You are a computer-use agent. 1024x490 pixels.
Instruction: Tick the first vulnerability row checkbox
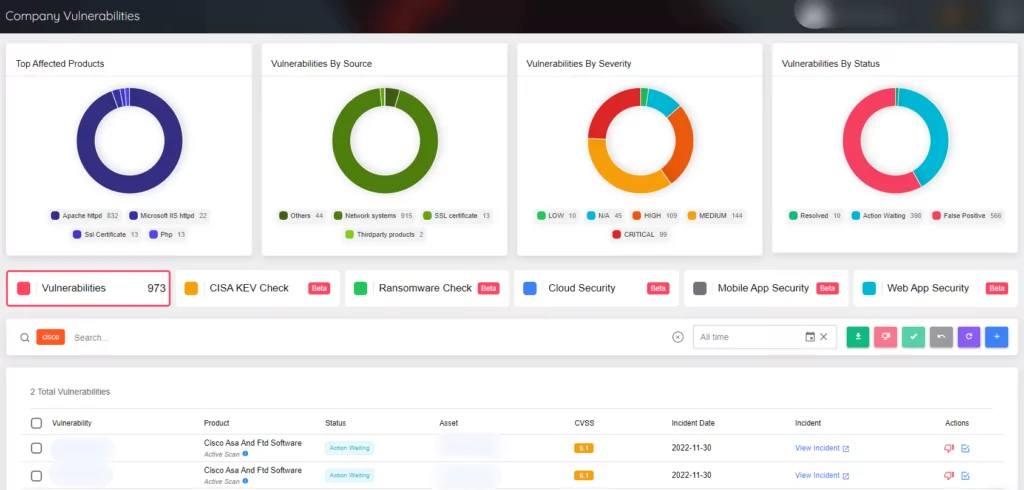(x=37, y=448)
